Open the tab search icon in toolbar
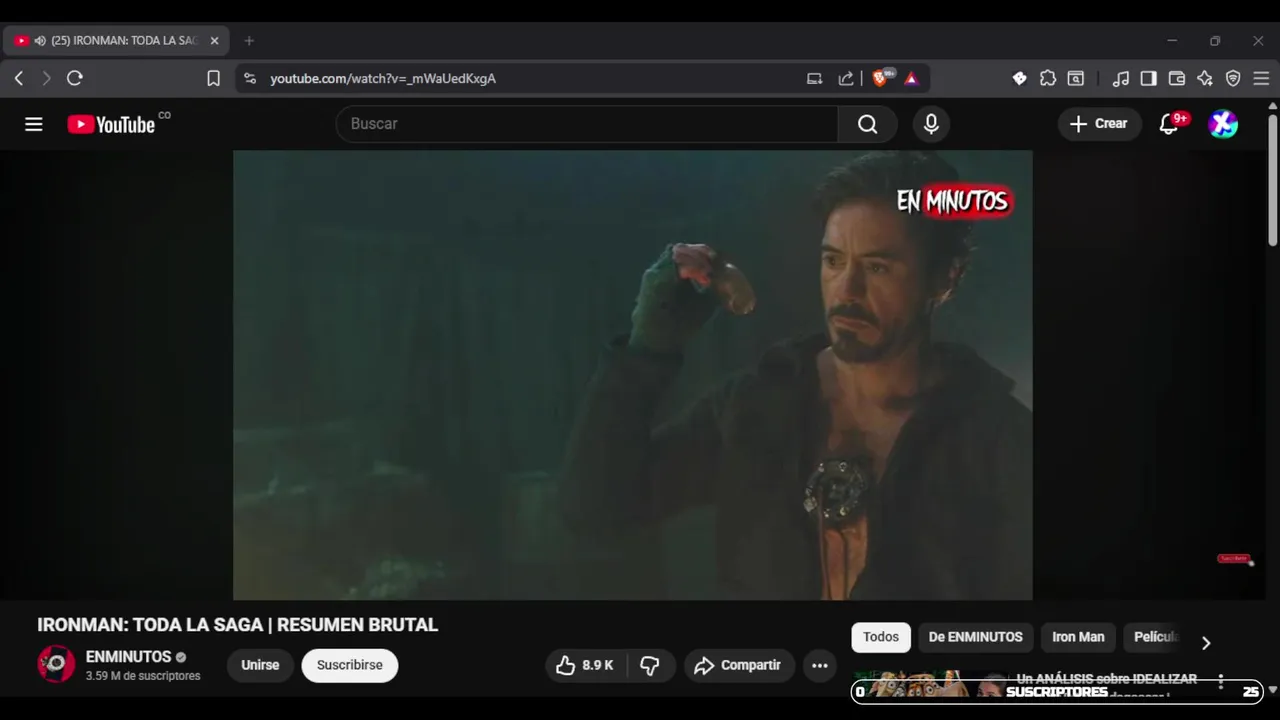Image resolution: width=1280 pixels, height=720 pixels. click(x=1076, y=78)
